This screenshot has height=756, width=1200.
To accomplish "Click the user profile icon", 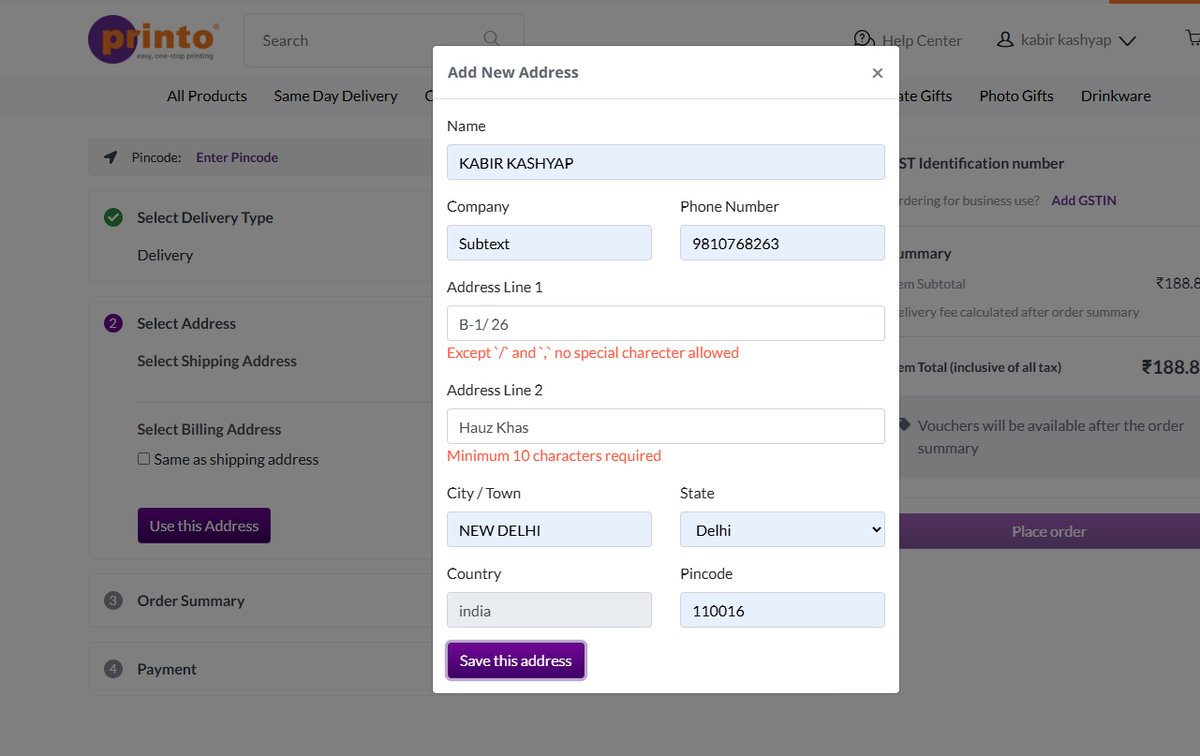I will click(x=1005, y=40).
